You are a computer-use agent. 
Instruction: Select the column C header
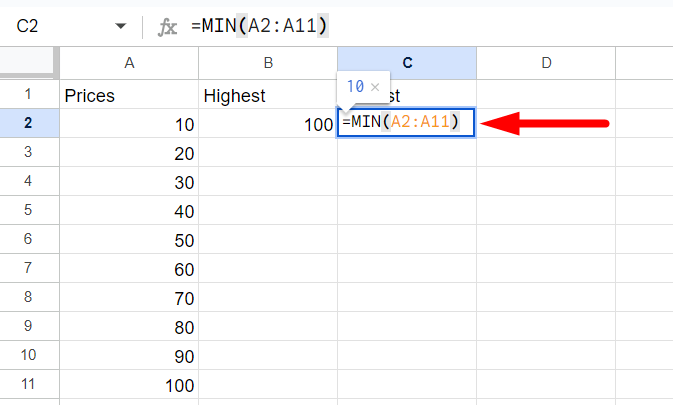[407, 63]
